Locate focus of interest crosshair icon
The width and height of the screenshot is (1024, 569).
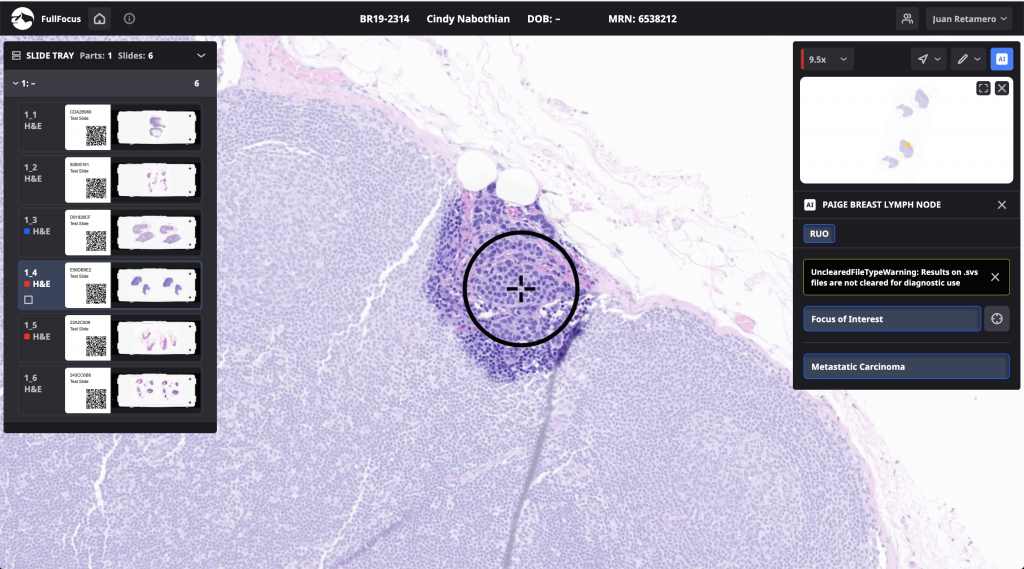point(996,319)
